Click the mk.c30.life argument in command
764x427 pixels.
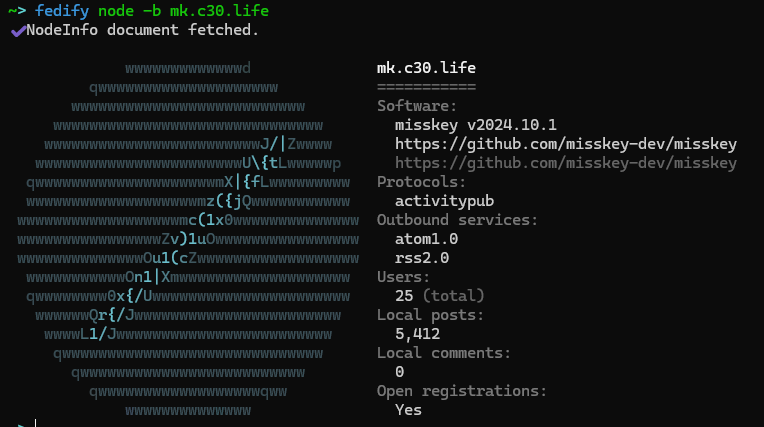[219, 11]
